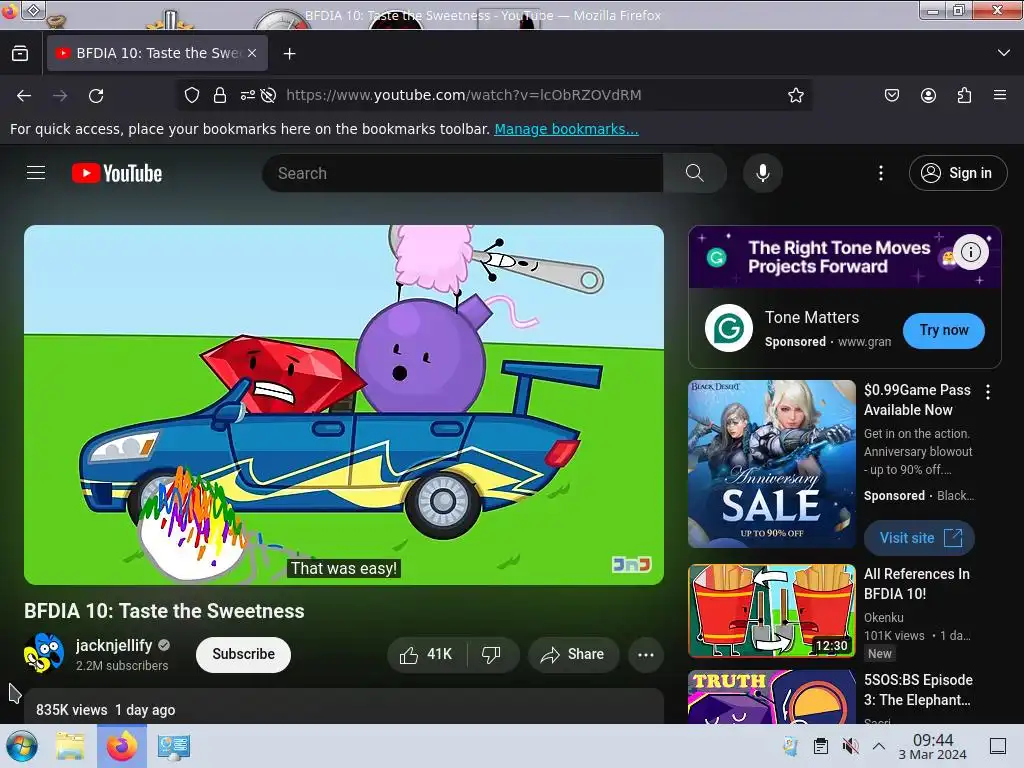Open Black Desert Anniversary Sale thumbnail
Image resolution: width=1024 pixels, height=768 pixels.
(x=772, y=464)
